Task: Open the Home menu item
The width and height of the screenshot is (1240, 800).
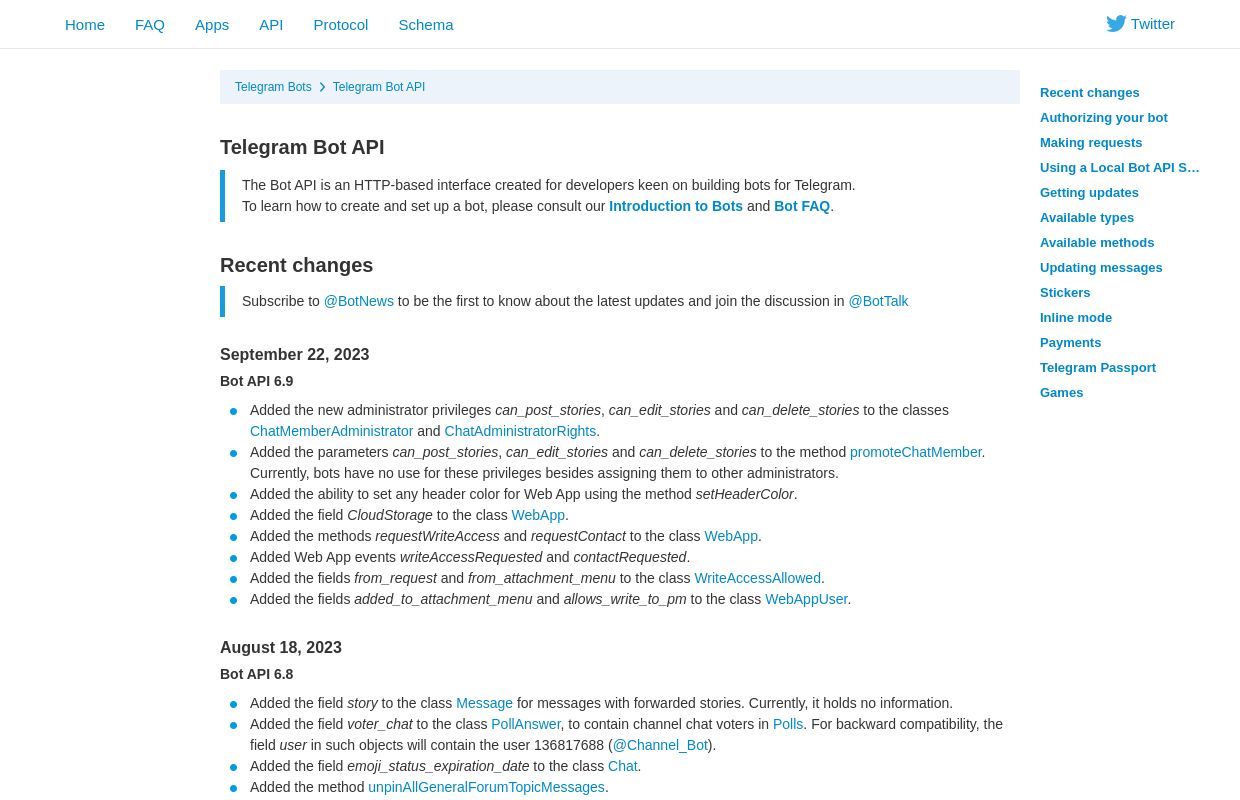Action: 85,24
